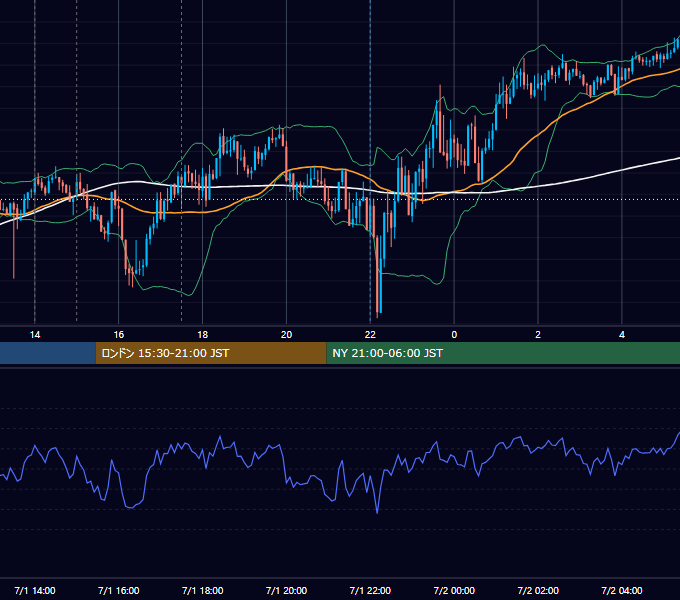Select the 16 hour label on chart axis
The height and width of the screenshot is (600, 680).
[x=118, y=335]
